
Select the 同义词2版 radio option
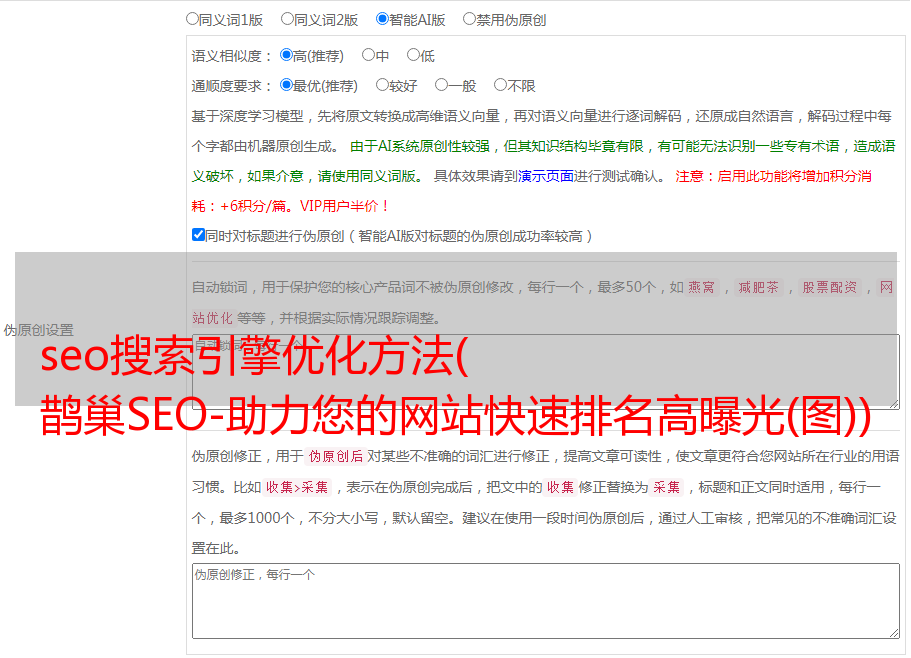point(287,19)
